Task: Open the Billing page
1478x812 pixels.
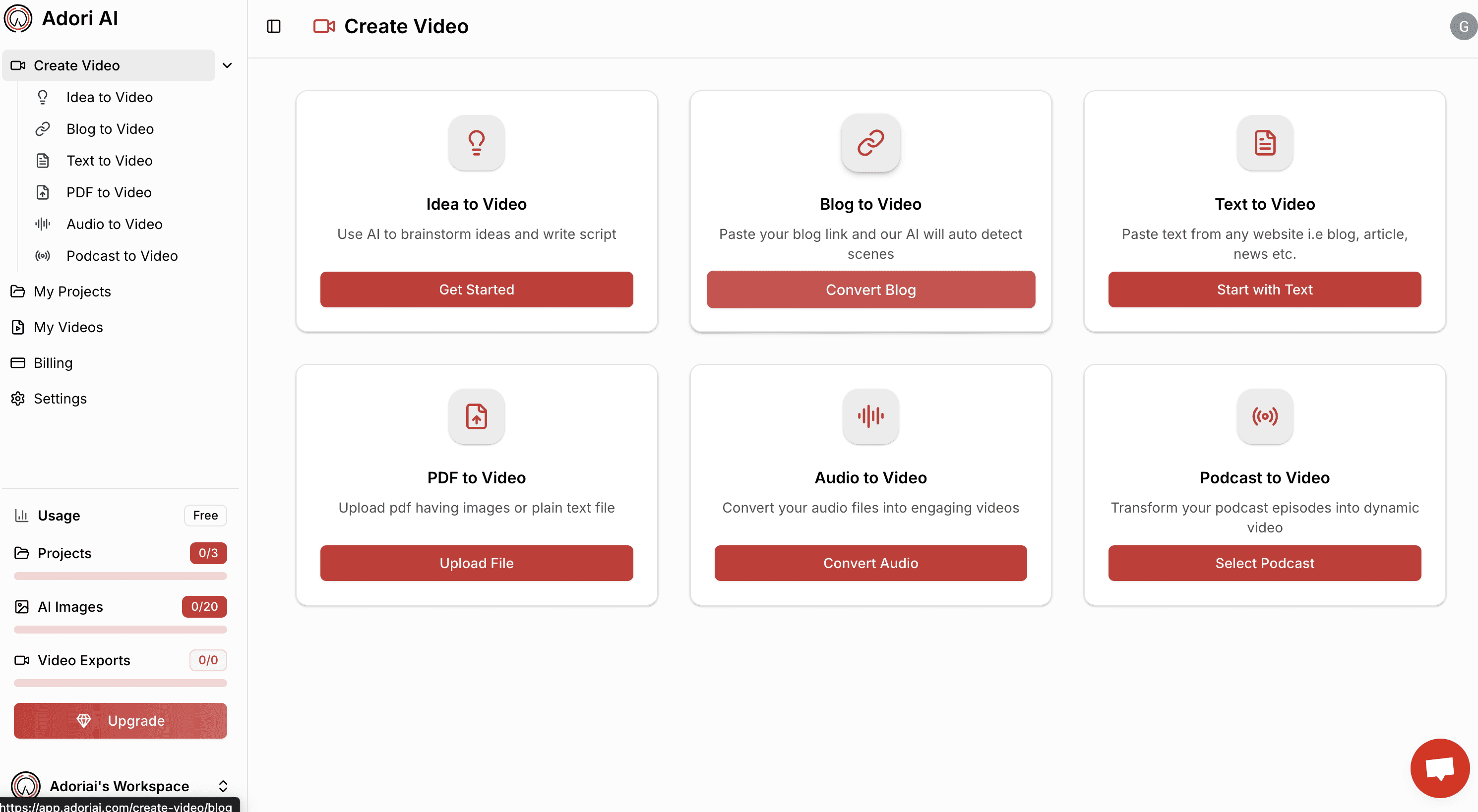Action: click(53, 363)
